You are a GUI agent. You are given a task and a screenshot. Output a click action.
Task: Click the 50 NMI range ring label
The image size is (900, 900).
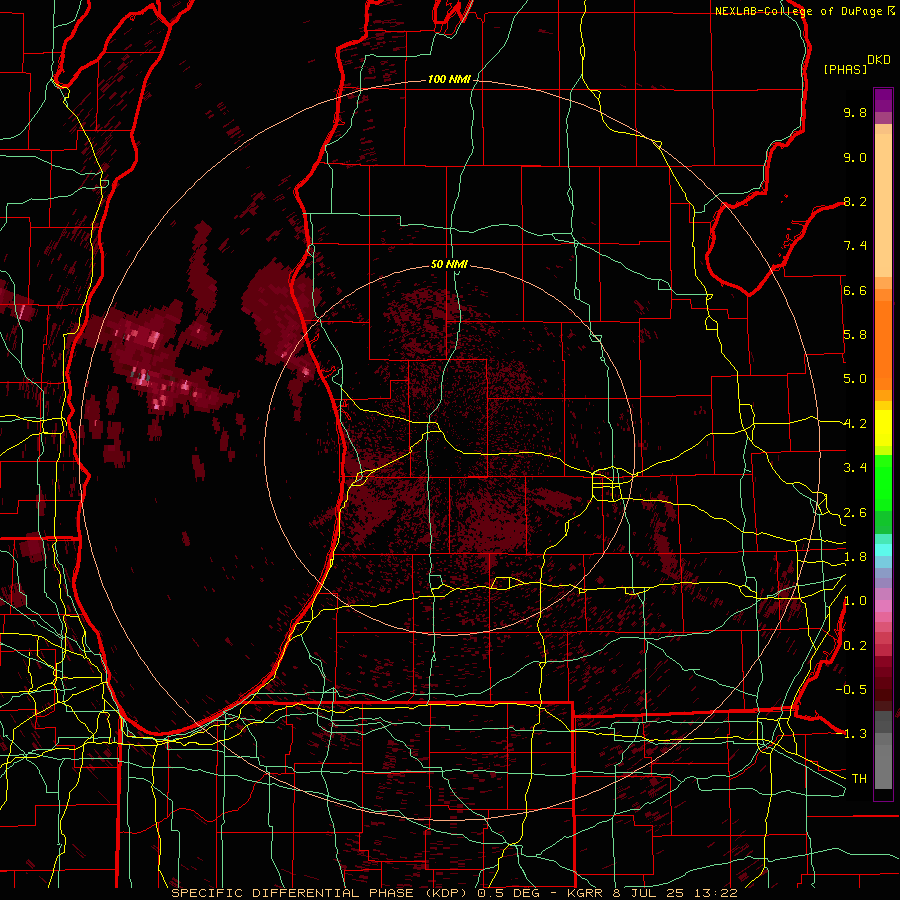click(x=449, y=264)
